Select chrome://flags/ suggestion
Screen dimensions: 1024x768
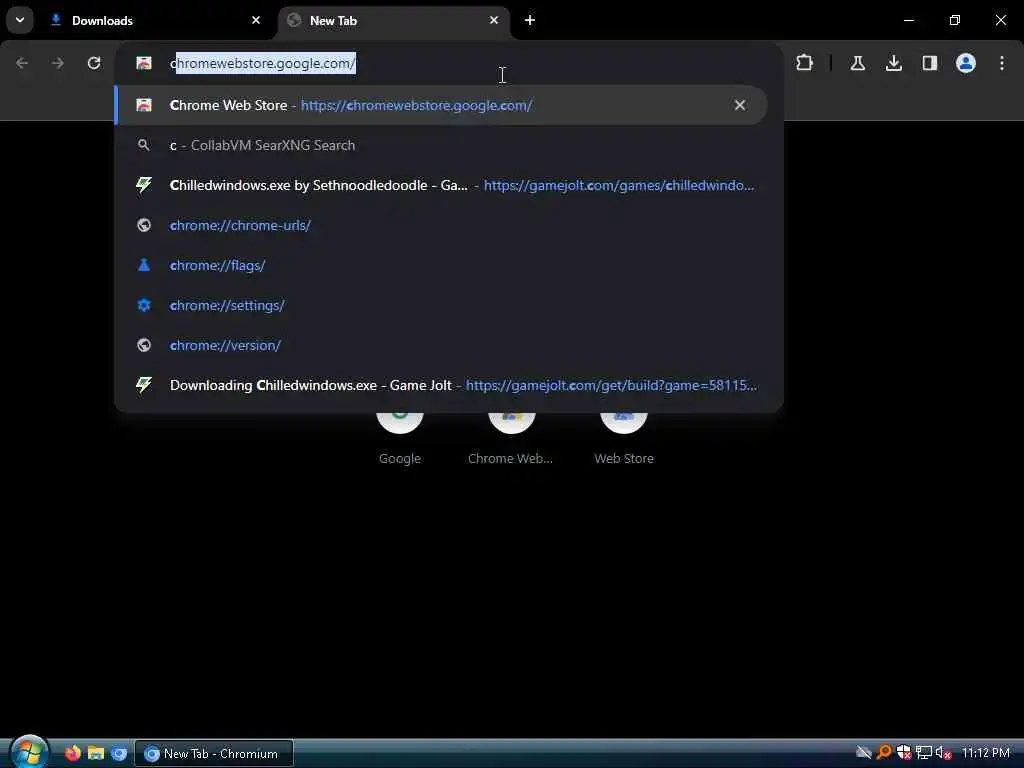441,265
